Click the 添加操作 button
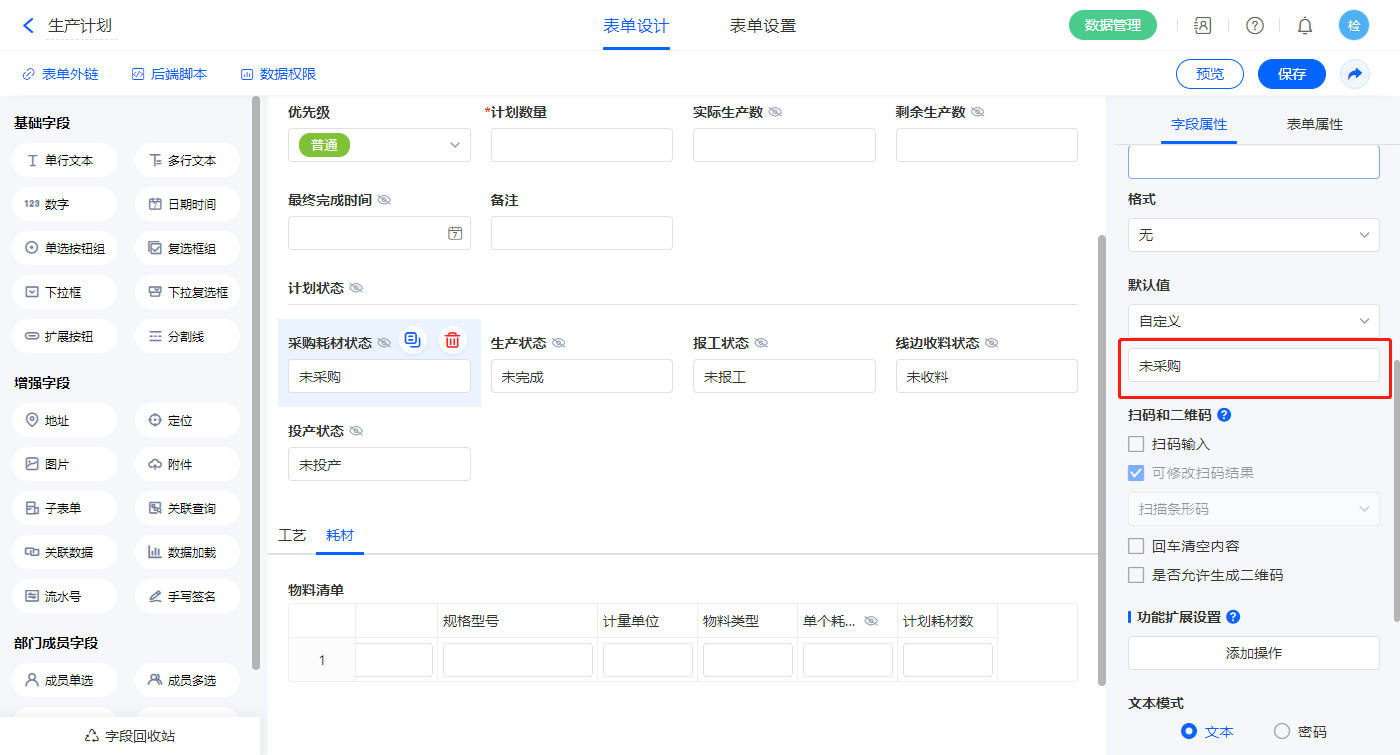The height and width of the screenshot is (755, 1400). click(1253, 653)
